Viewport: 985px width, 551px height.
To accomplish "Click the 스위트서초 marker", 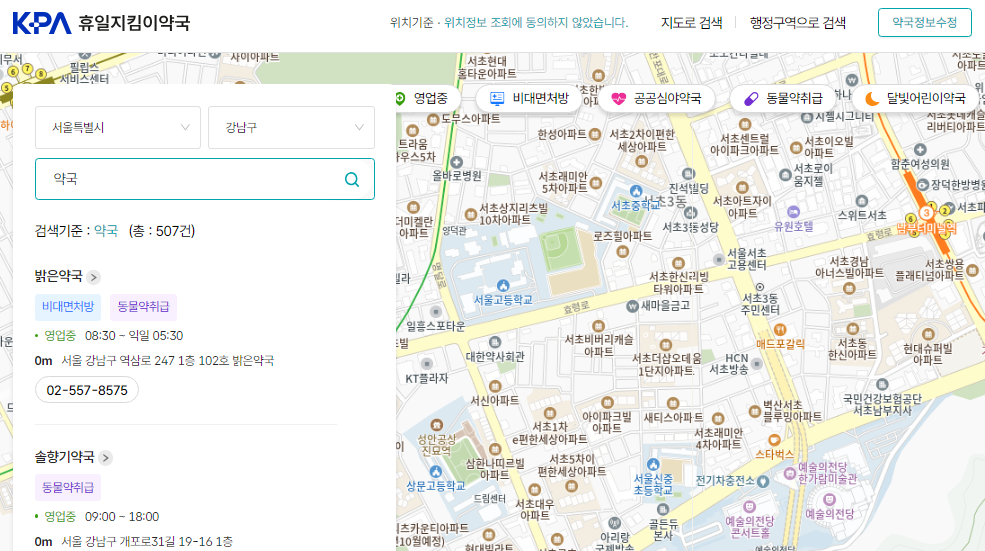I will tap(861, 201).
